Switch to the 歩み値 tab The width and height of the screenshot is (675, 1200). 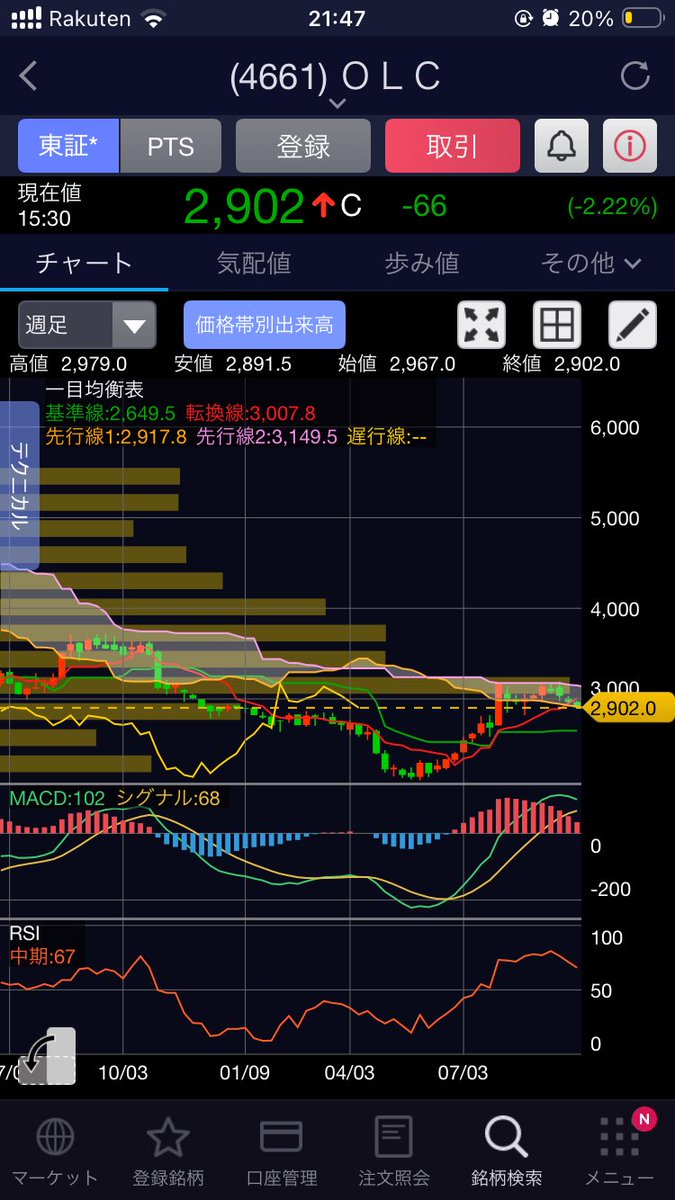click(421, 263)
